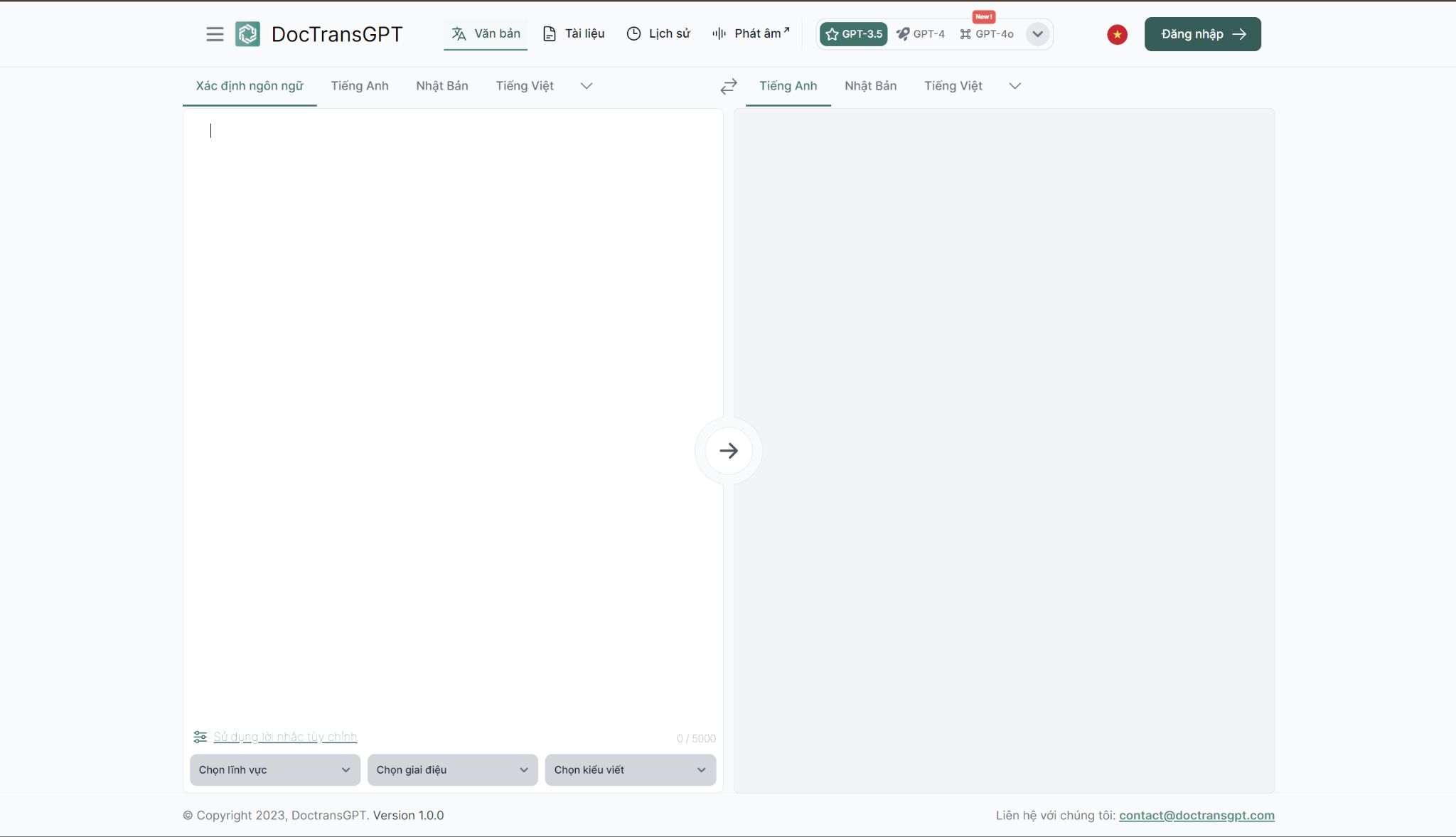Open Chọn kiểu viết dropdown
The width and height of the screenshot is (1456, 837).
tap(630, 769)
